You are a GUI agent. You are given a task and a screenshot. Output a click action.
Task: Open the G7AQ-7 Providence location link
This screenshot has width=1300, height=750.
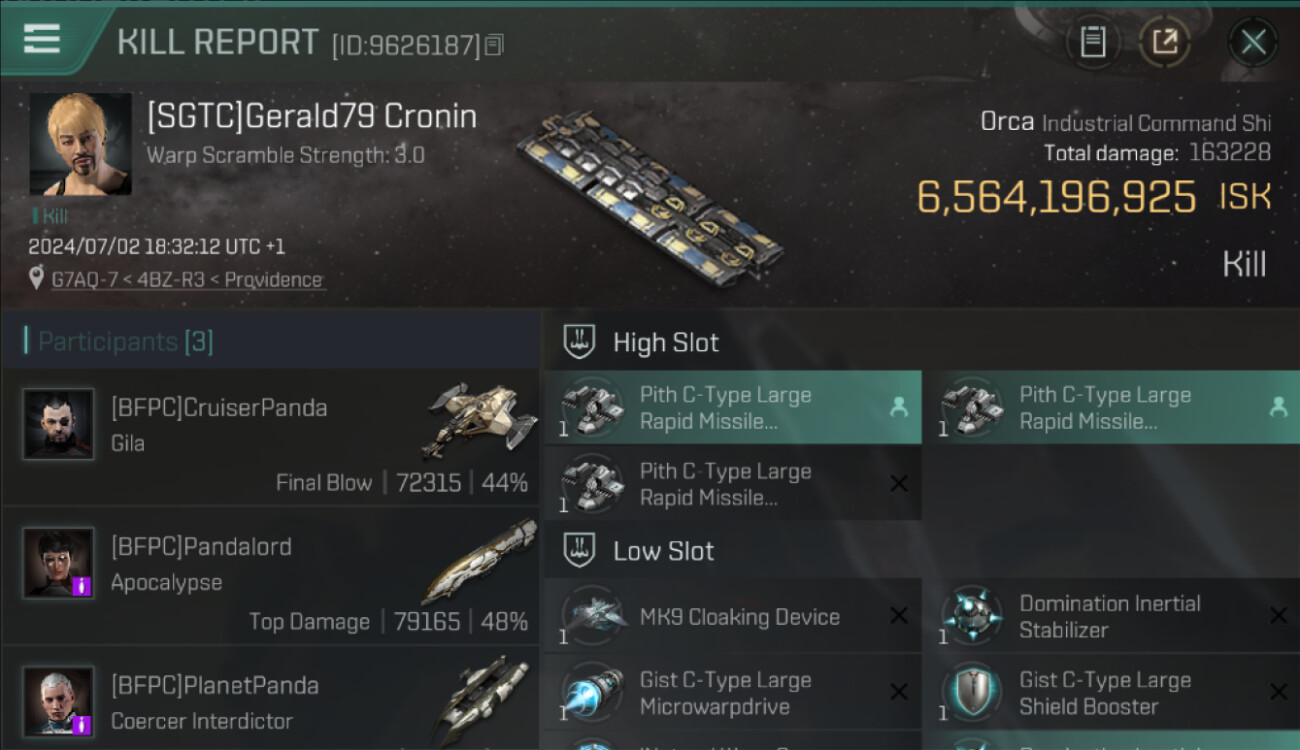[x=187, y=280]
